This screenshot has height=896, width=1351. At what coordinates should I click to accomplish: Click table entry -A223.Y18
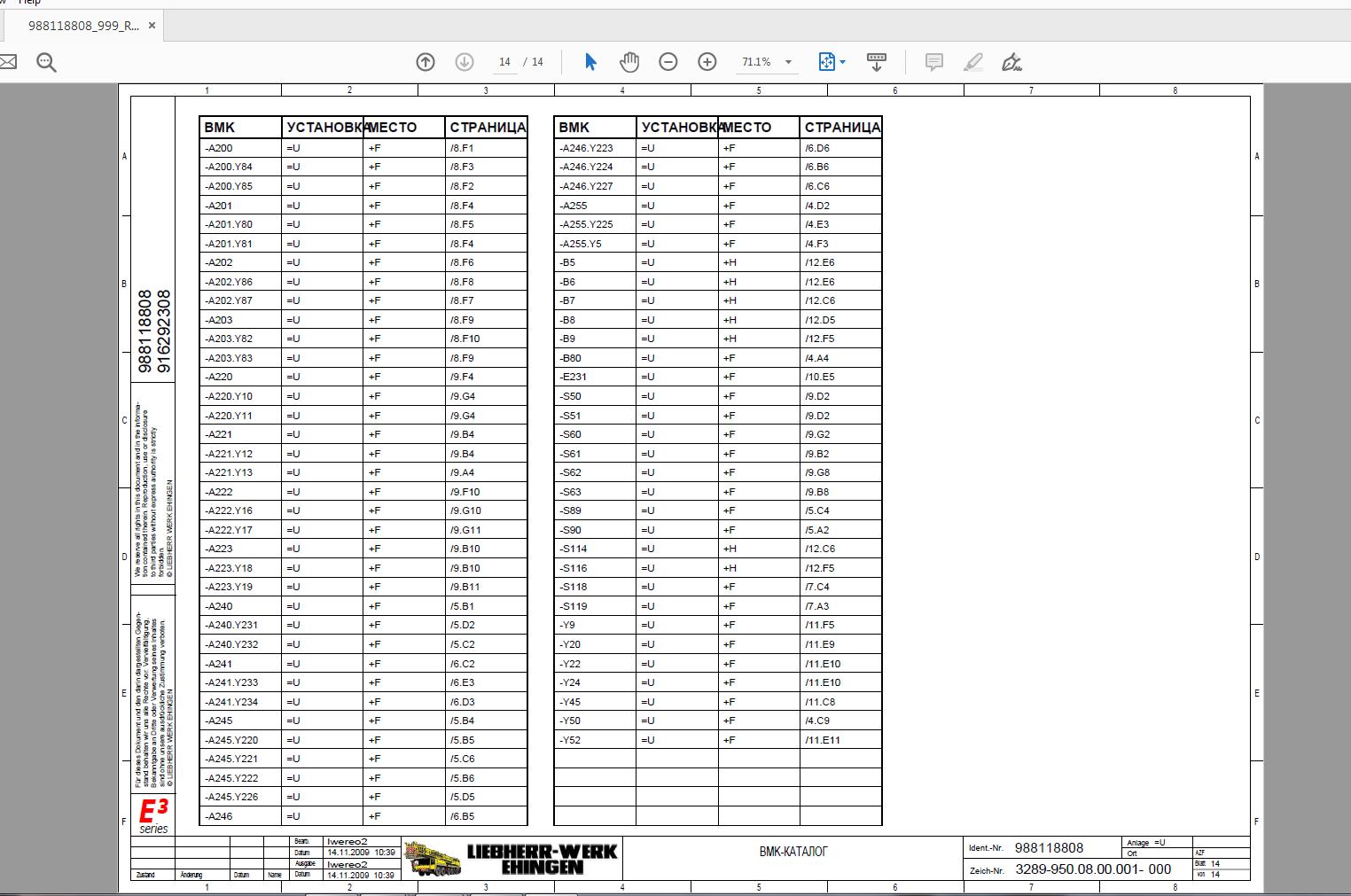coord(229,568)
